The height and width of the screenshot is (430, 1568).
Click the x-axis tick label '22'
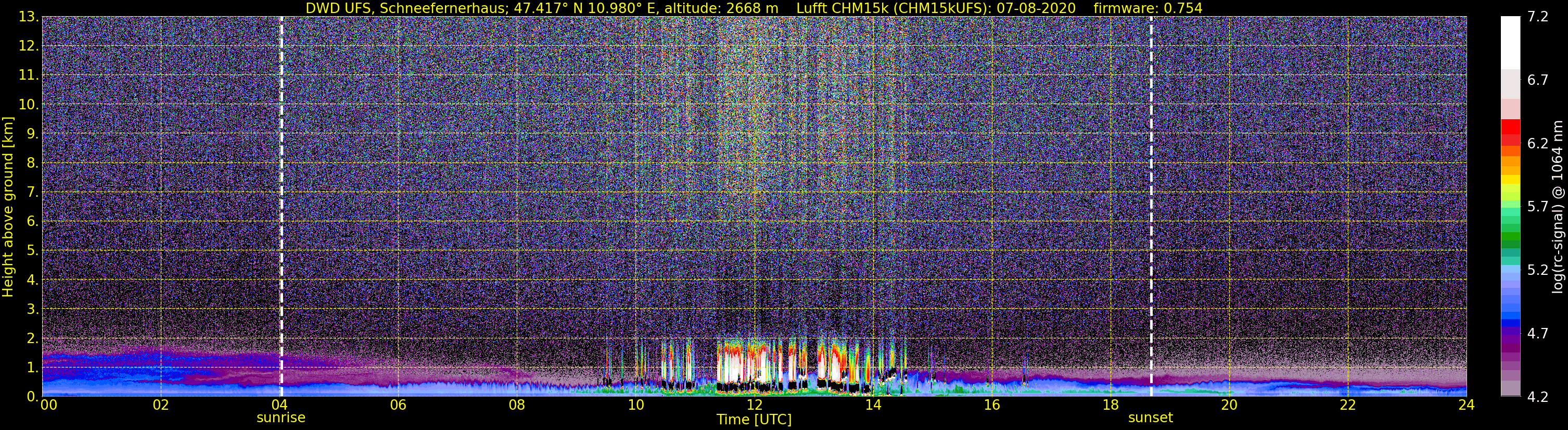click(x=1348, y=406)
